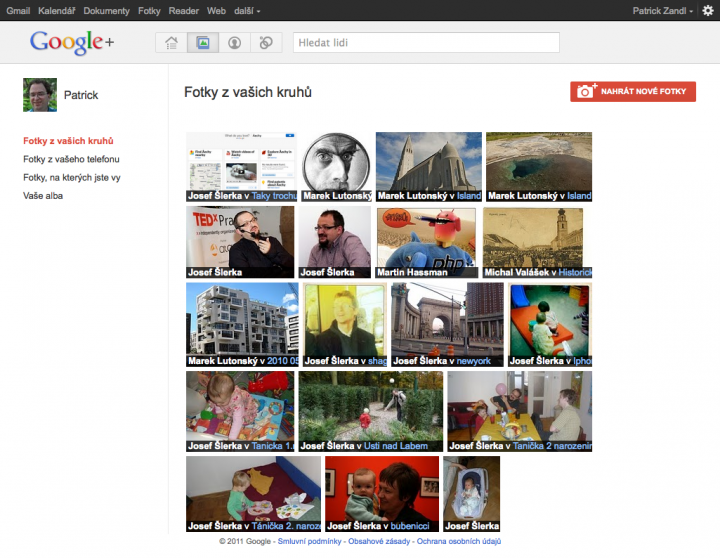Open Reader in the top bar
This screenshot has height=558, width=720.
(183, 11)
